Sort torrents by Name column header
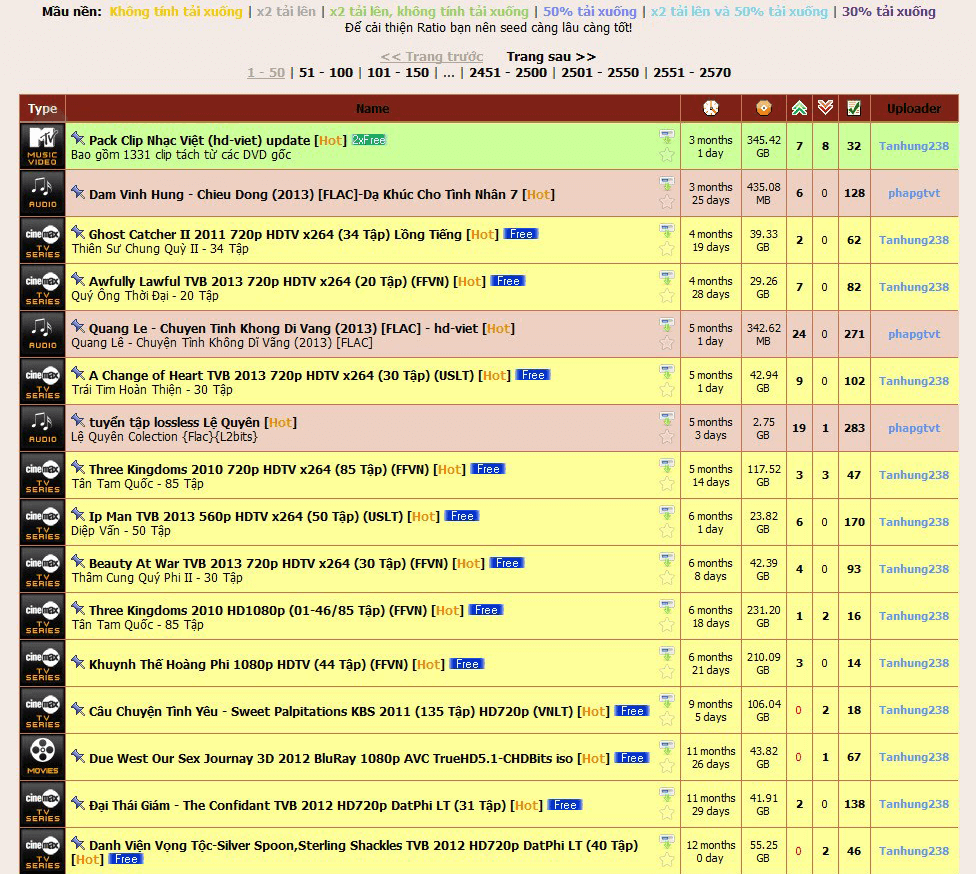Image resolution: width=976 pixels, height=874 pixels. pos(372,108)
